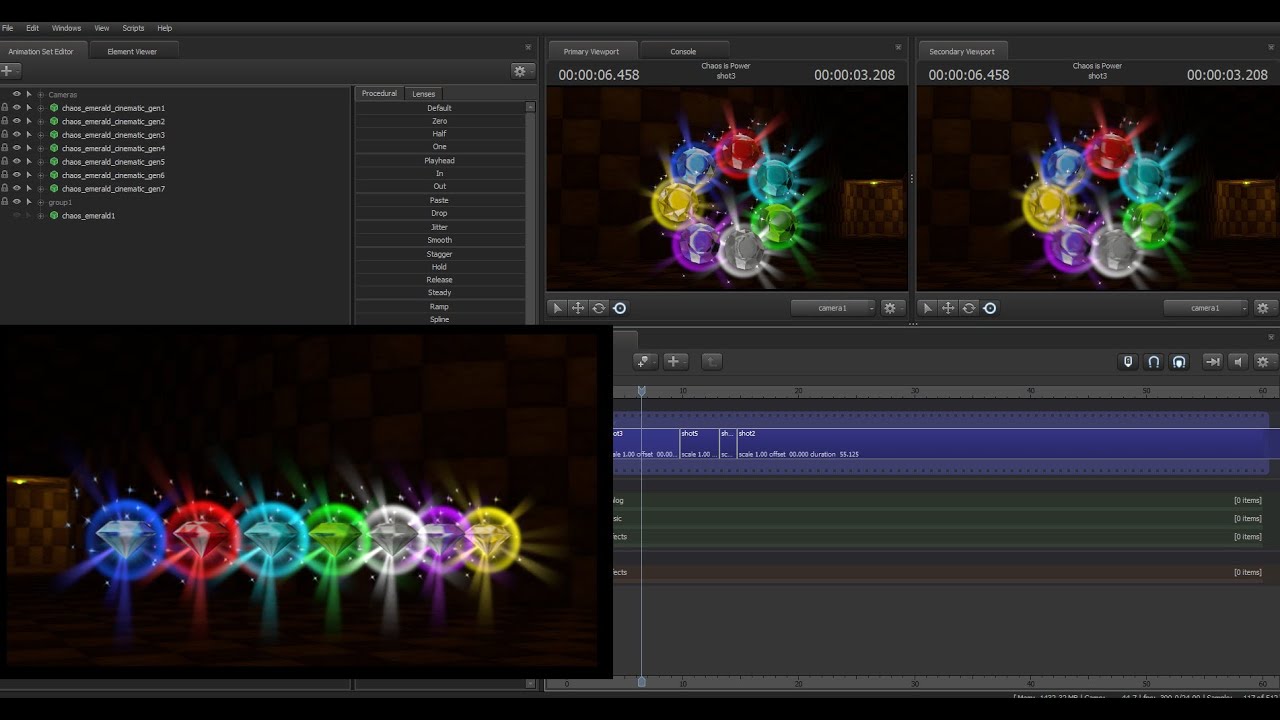Click the add animation set plus button
1280x720 pixels.
click(10, 71)
